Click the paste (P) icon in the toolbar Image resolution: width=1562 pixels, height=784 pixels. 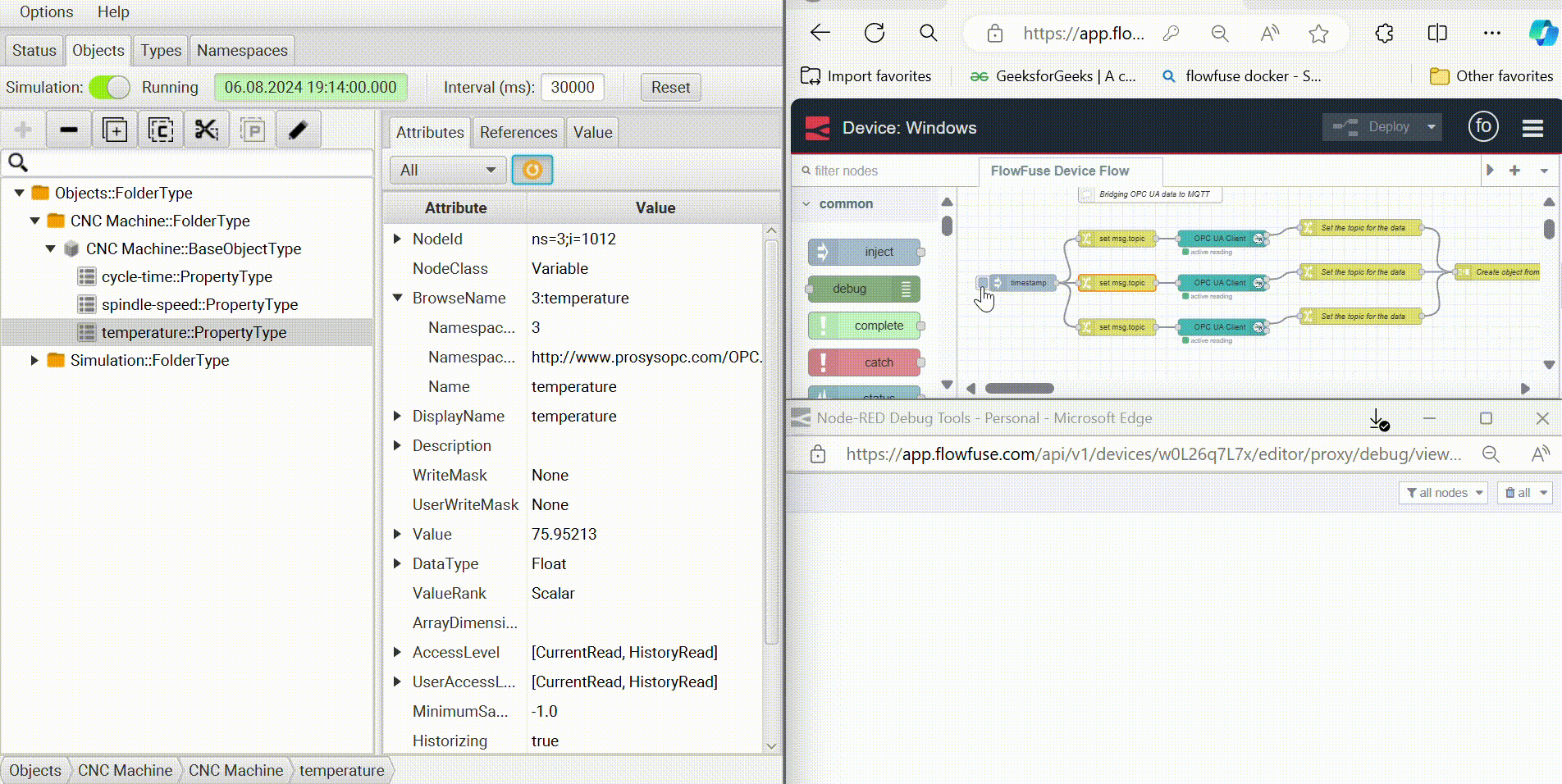pyautogui.click(x=252, y=129)
